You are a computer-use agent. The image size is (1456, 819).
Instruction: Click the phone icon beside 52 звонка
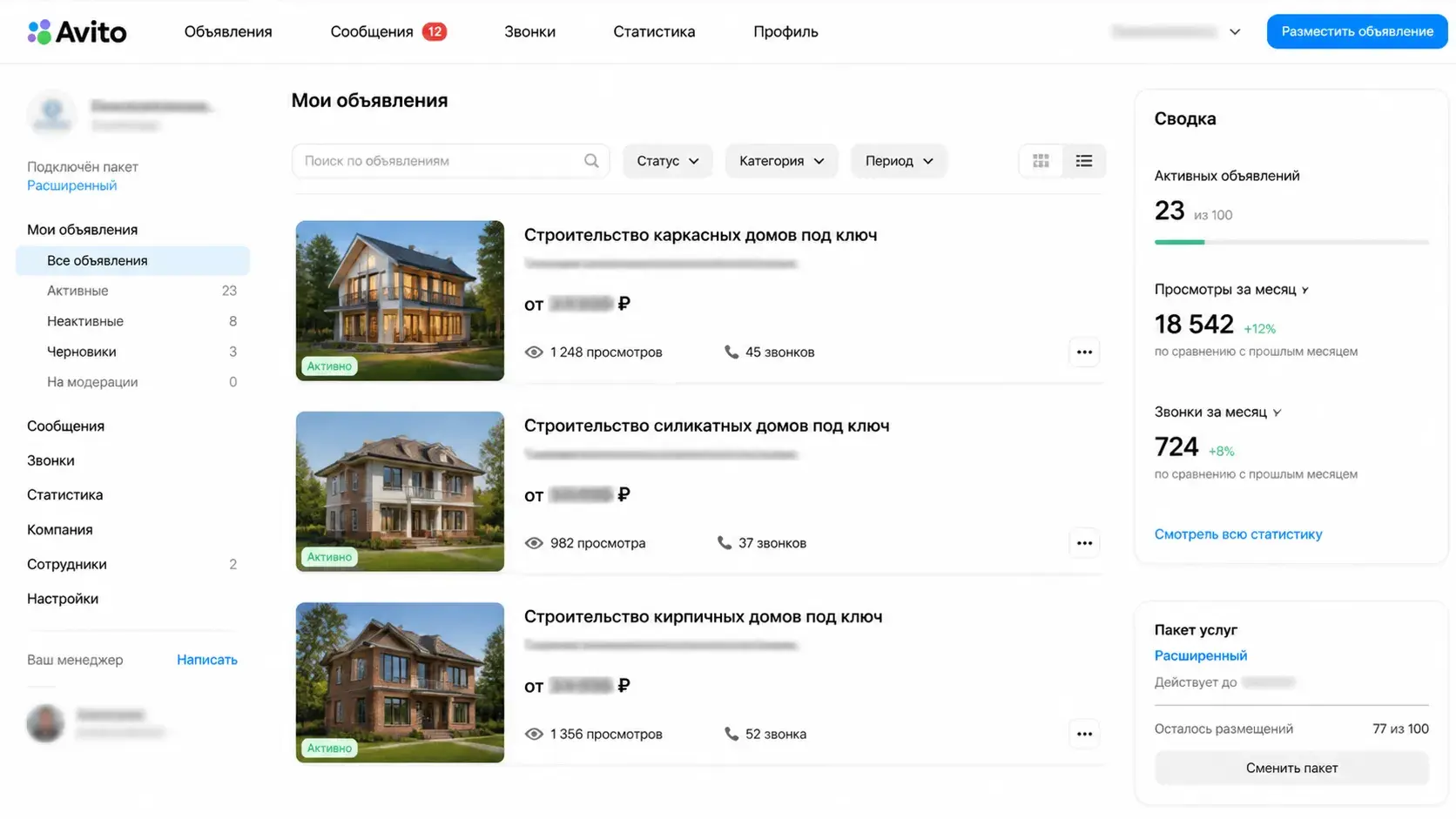(731, 734)
